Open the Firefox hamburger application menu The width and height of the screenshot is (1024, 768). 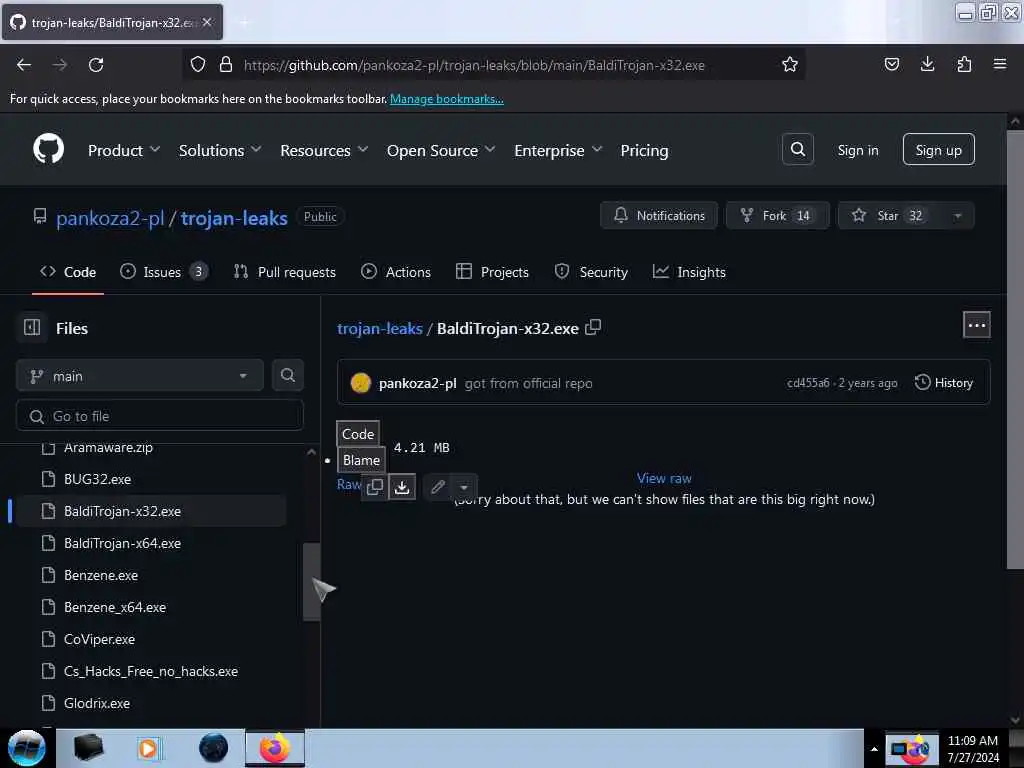(999, 64)
